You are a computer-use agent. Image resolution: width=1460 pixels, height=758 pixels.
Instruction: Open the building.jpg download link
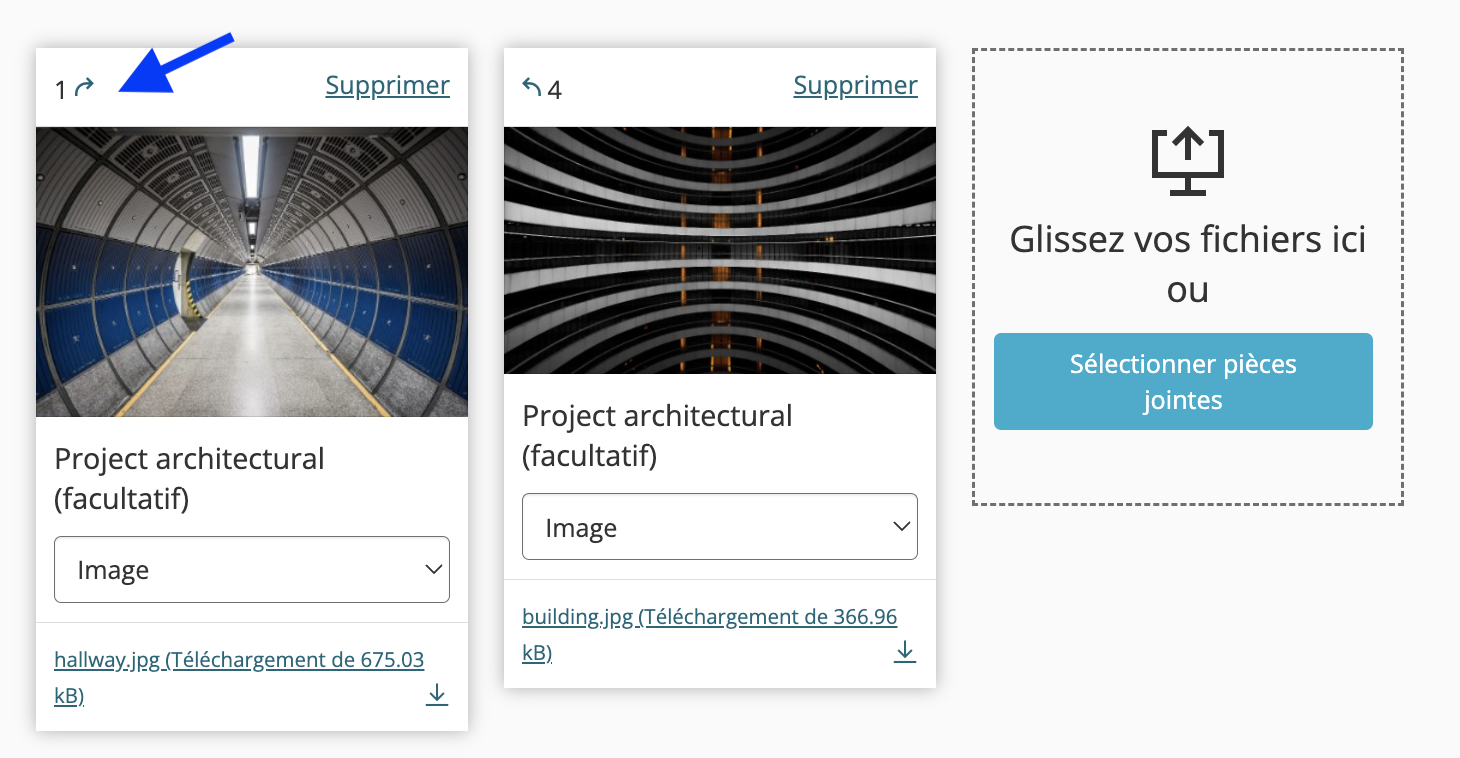709,634
